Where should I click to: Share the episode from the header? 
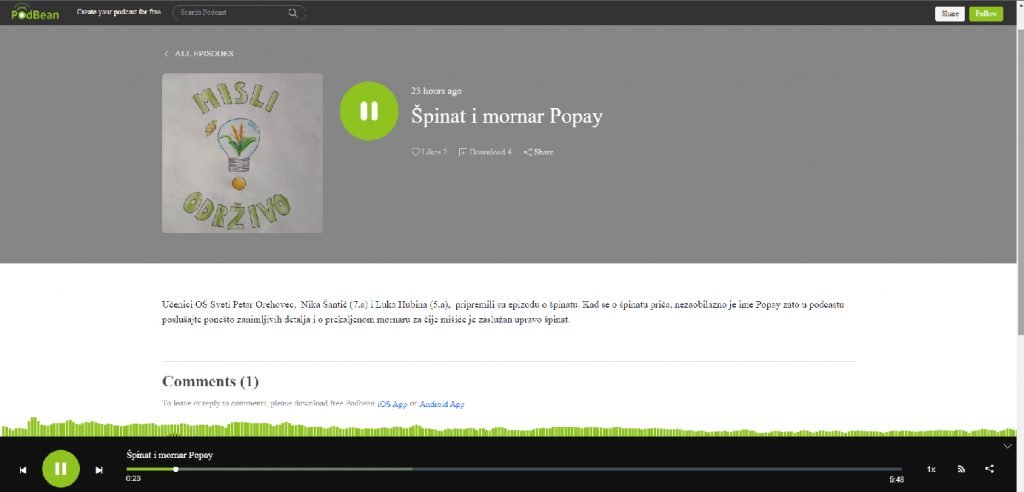click(x=539, y=152)
